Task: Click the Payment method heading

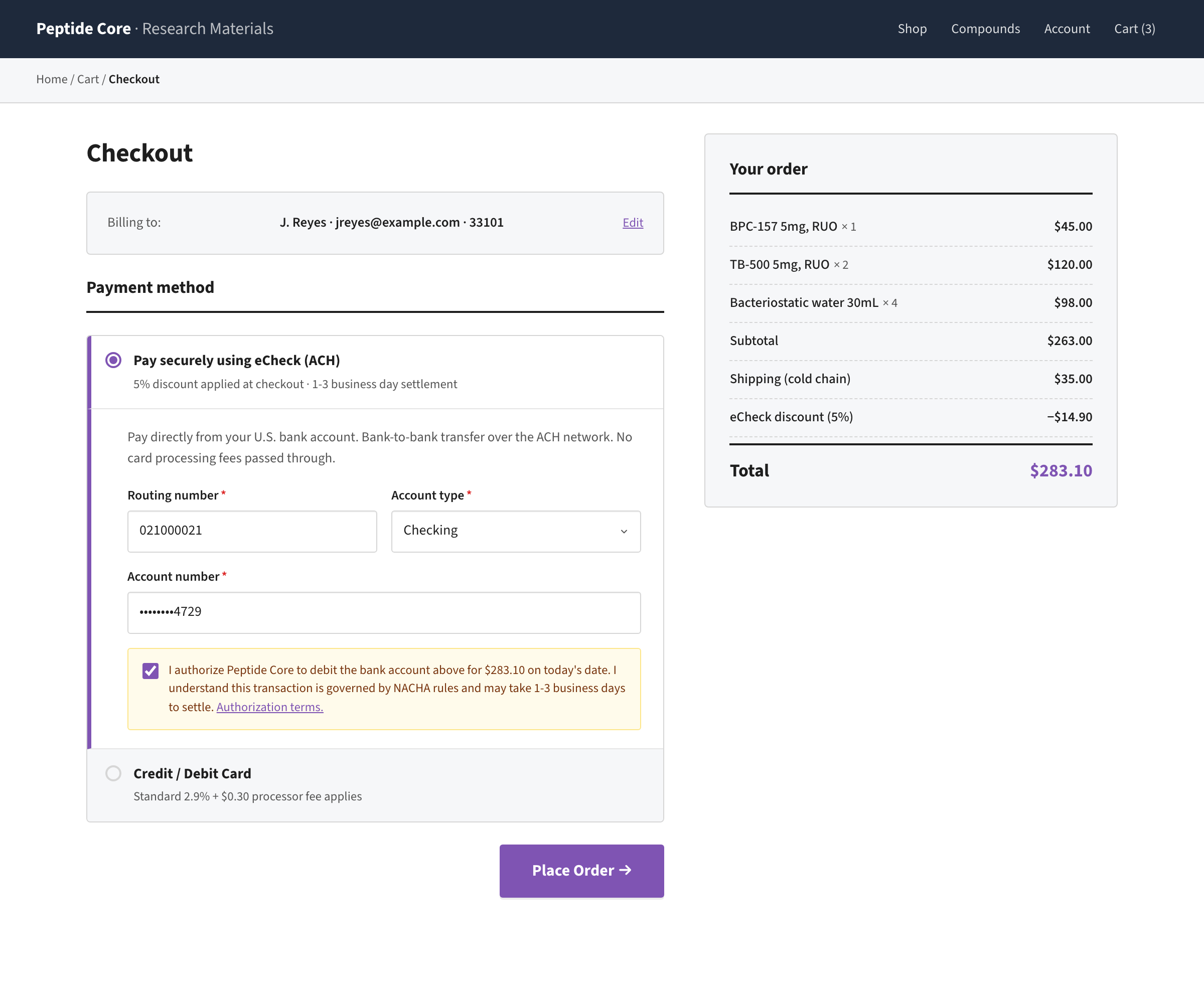Action: point(150,287)
